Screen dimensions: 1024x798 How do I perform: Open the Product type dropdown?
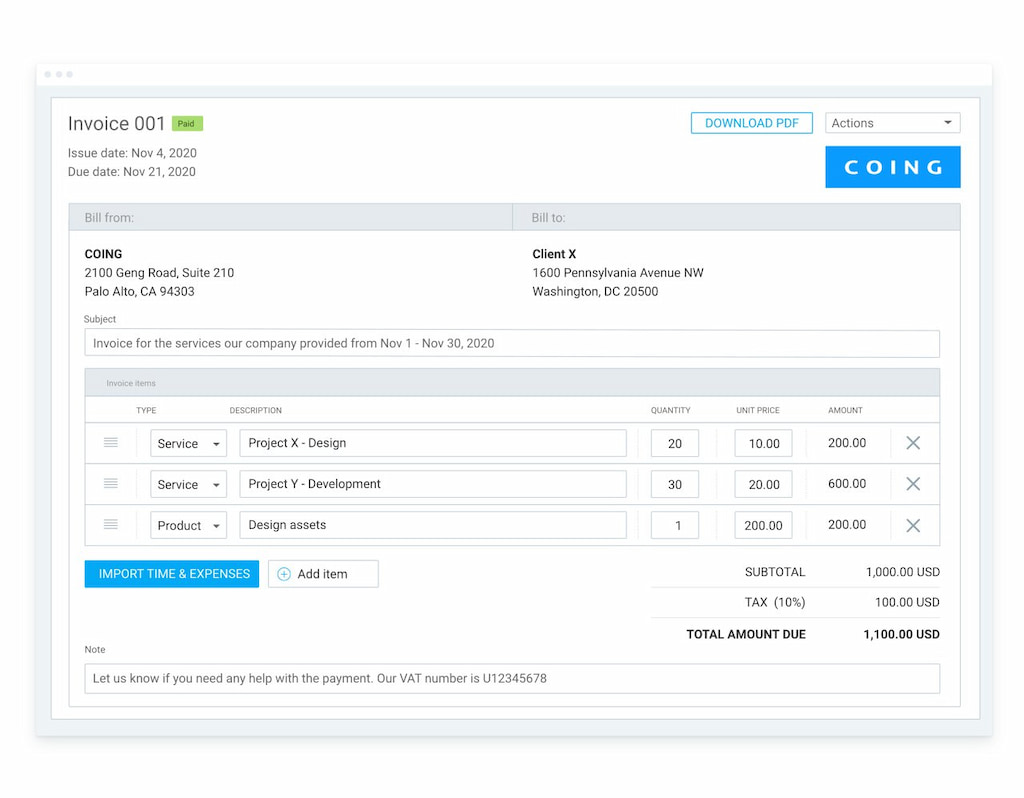[x=188, y=526]
